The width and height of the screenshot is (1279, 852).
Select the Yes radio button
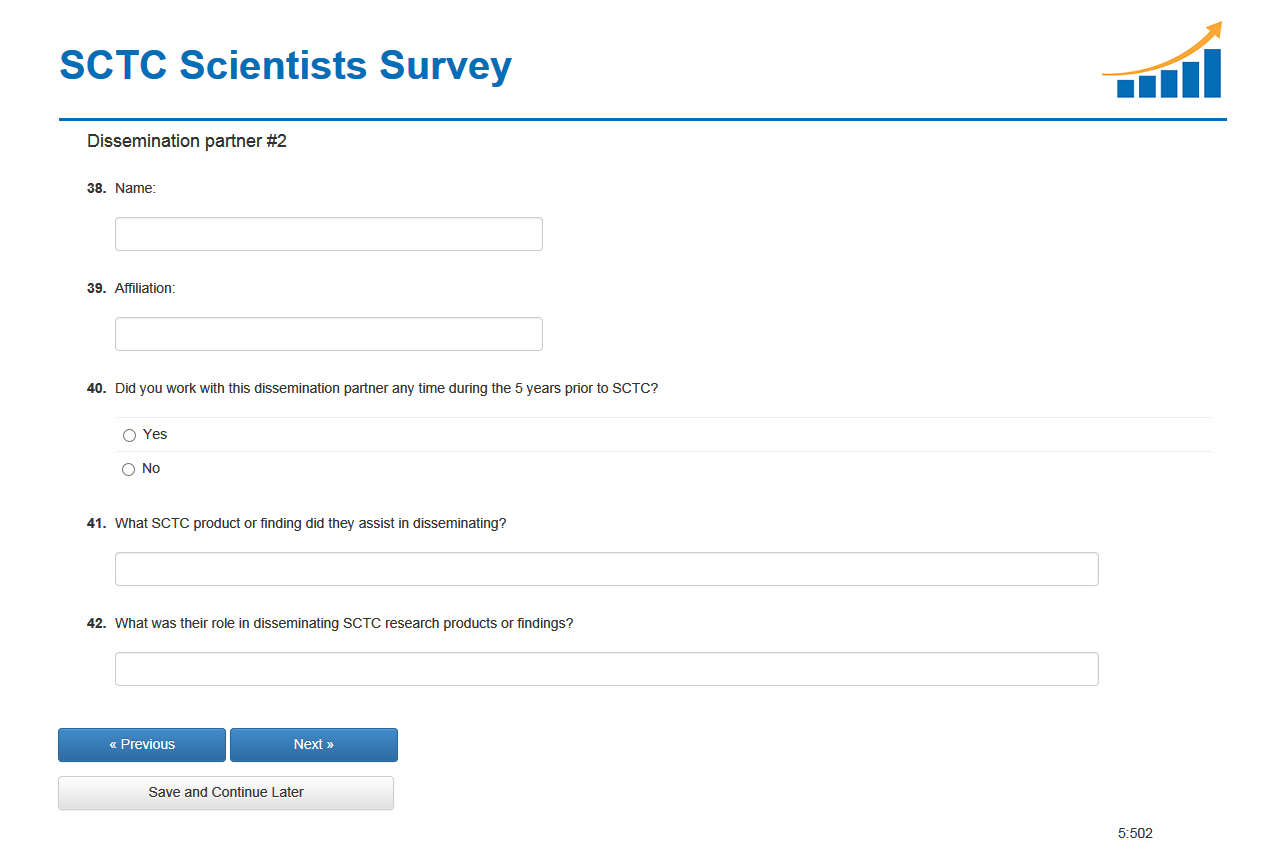pos(129,435)
